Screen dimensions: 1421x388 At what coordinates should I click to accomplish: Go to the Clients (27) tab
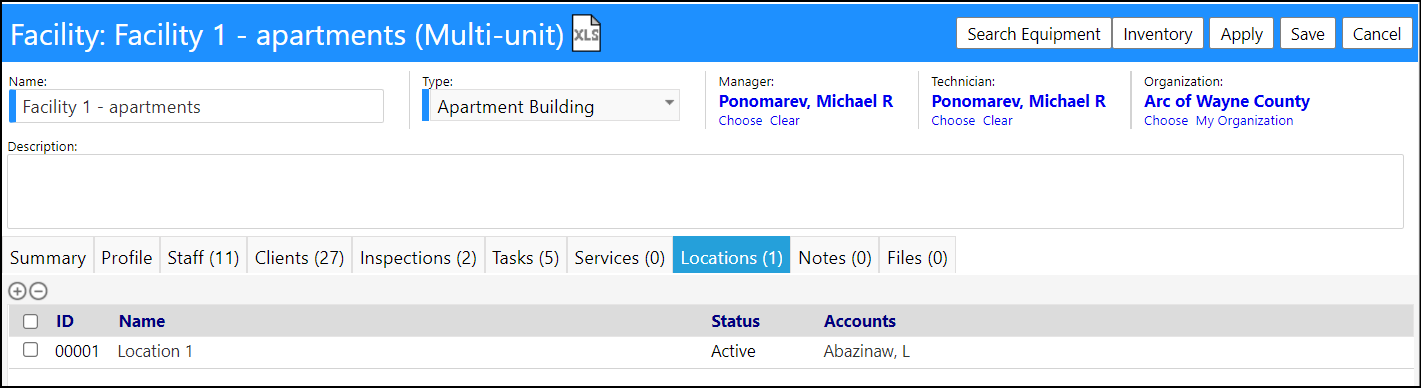300,257
